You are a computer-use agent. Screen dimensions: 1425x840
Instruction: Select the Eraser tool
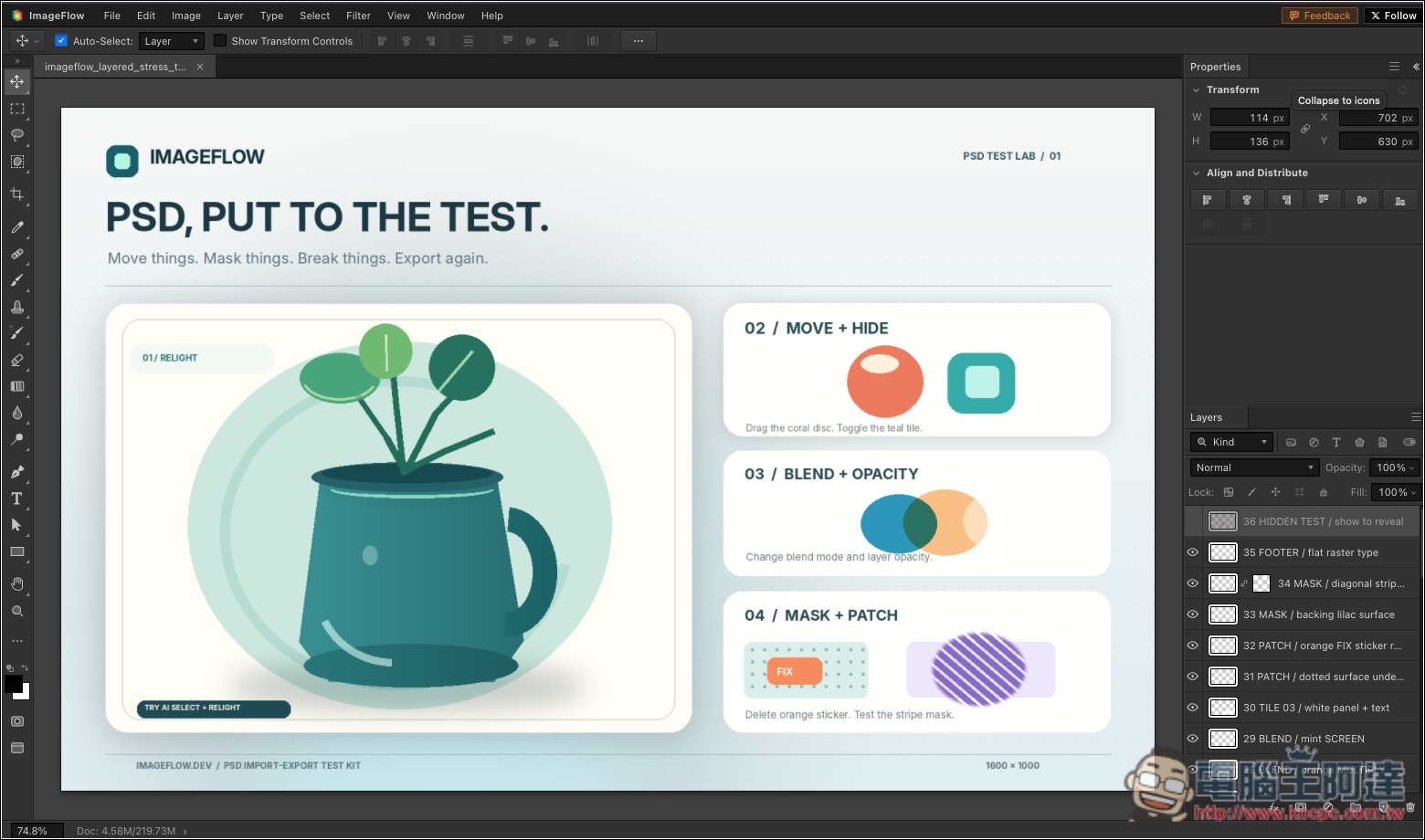[17, 360]
